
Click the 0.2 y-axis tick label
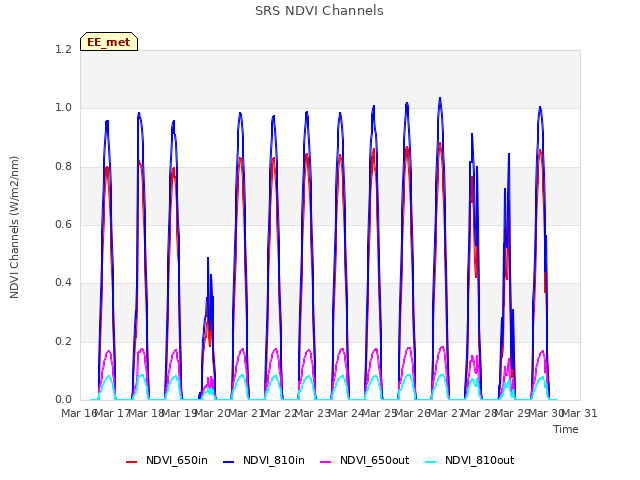click(63, 342)
